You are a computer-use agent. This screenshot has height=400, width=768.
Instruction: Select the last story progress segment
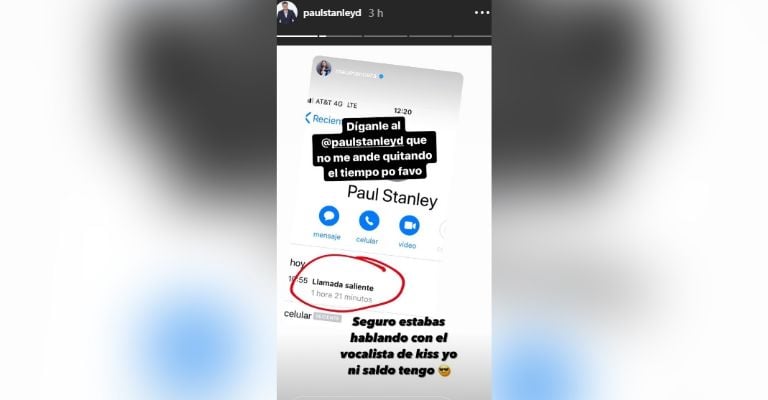click(x=472, y=36)
